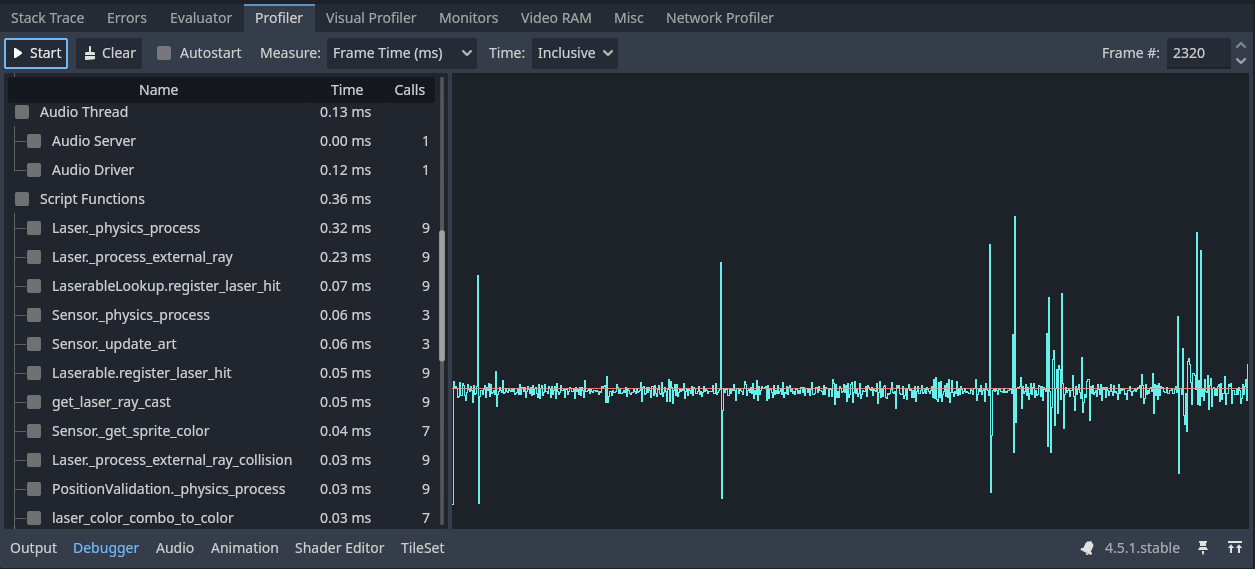The image size is (1255, 569).
Task: Click the Frame # number field
Action: tap(1196, 53)
